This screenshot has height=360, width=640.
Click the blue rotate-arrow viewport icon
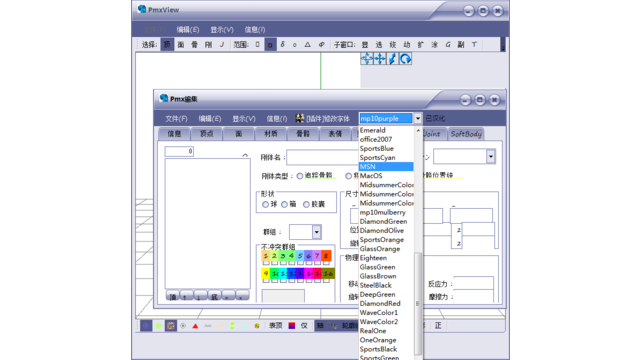[405, 59]
